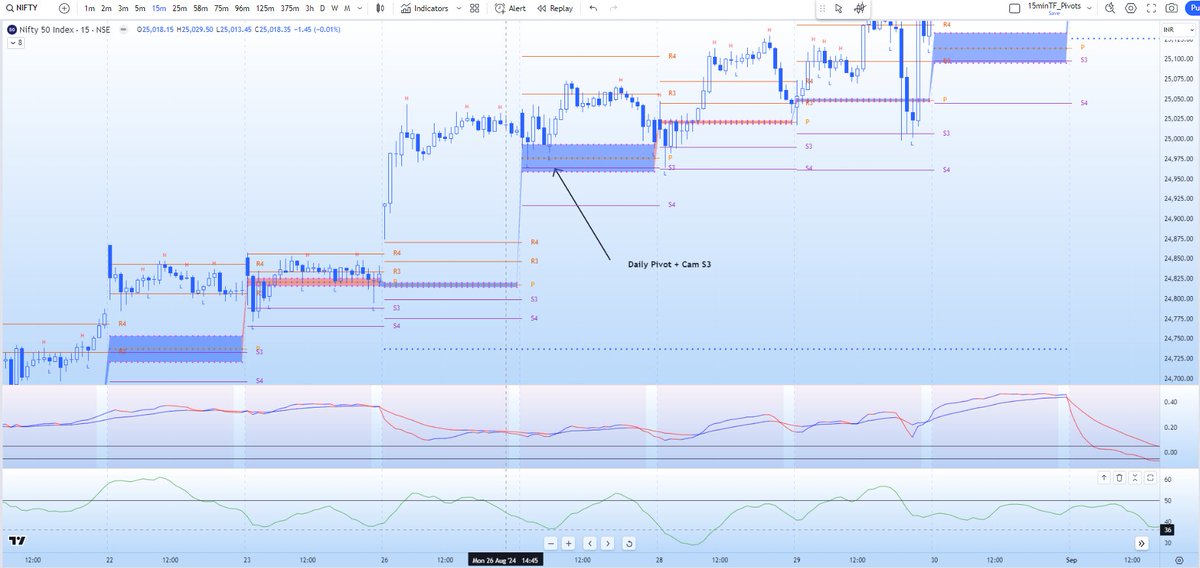Select the 3m timeframe
1200x568 pixels.
(x=123, y=8)
